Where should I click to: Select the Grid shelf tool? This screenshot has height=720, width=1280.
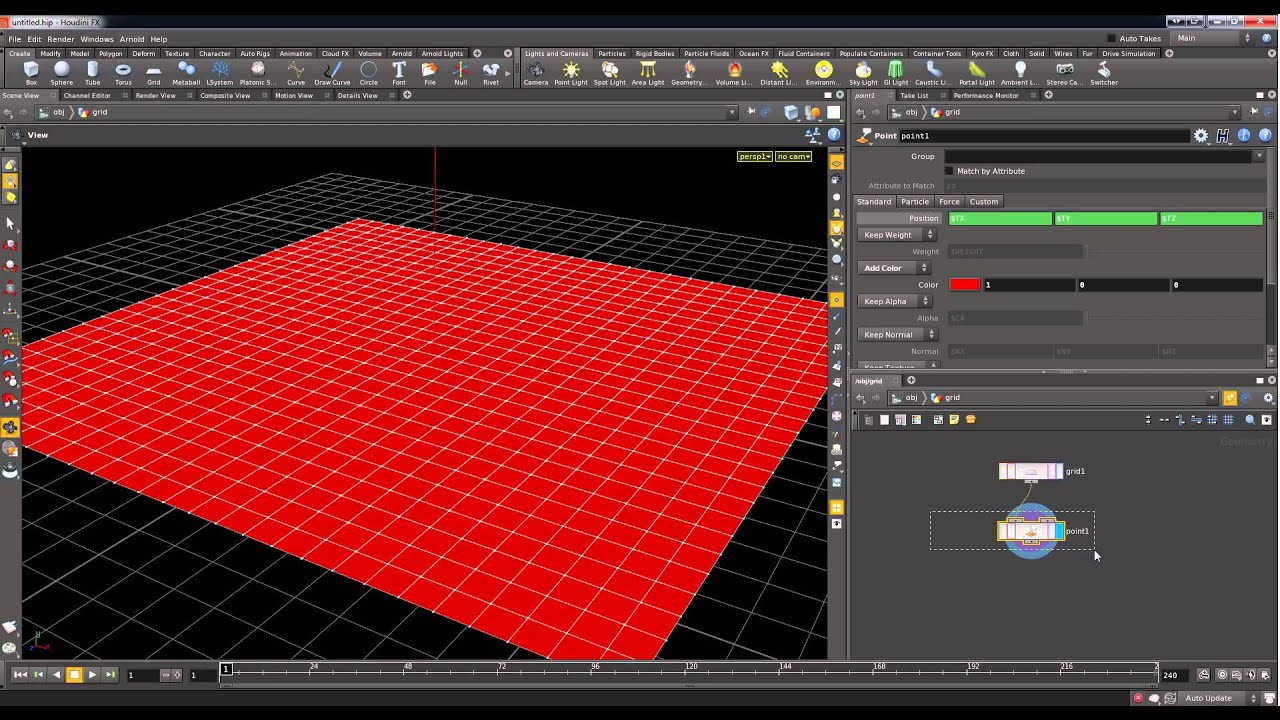tap(153, 73)
